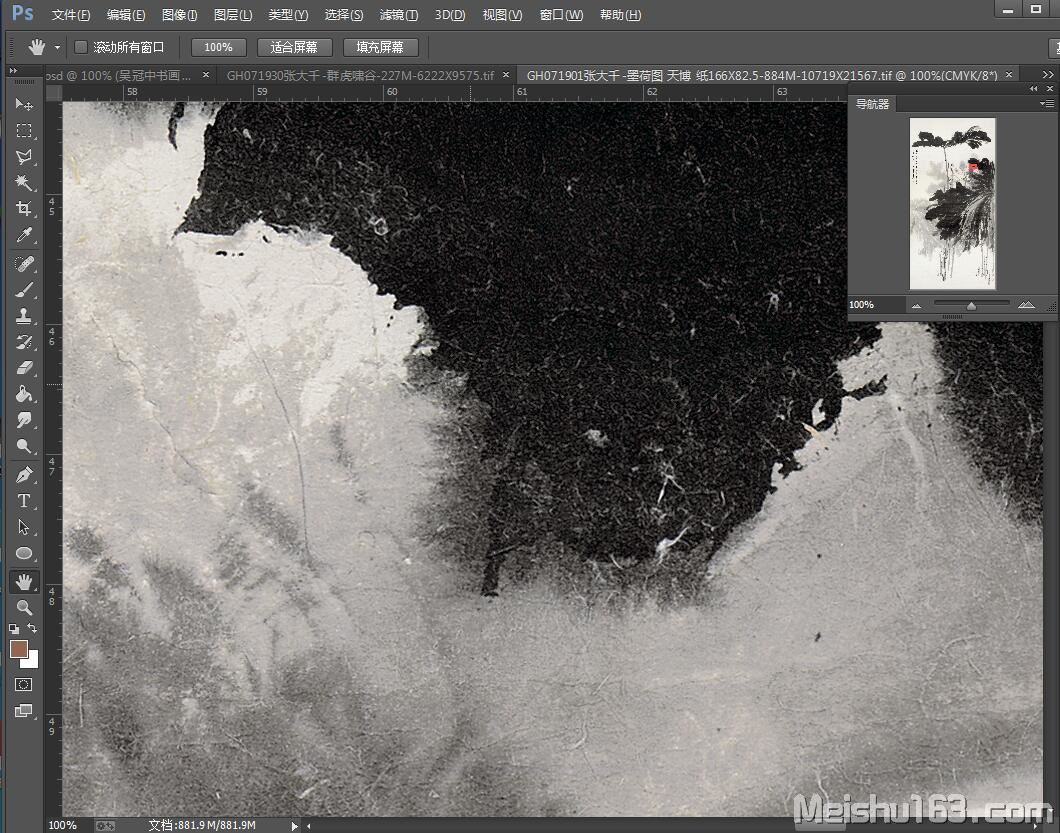1060x833 pixels.
Task: Select the Ellipse shape tool
Action: click(24, 553)
